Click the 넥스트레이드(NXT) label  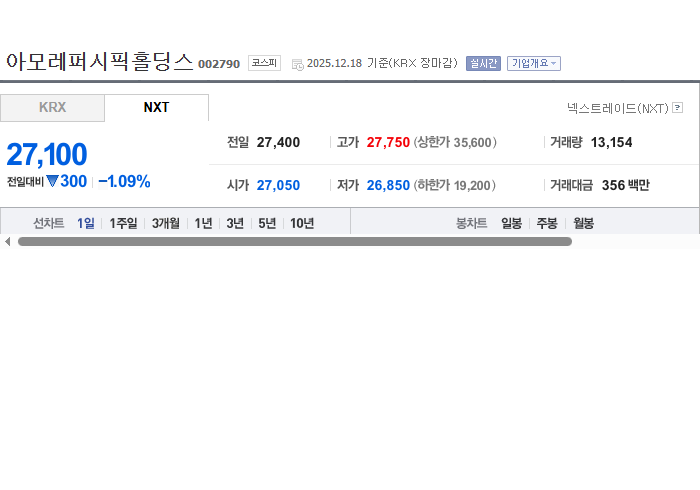click(x=617, y=108)
